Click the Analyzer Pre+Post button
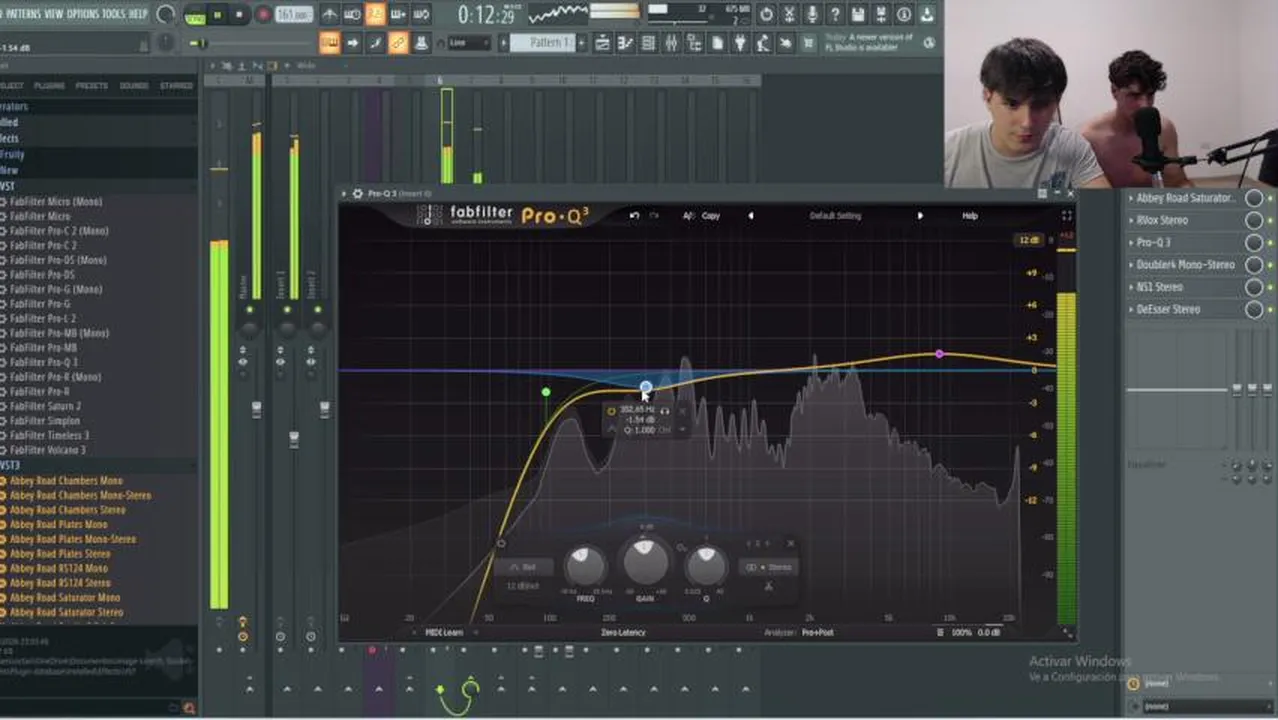Viewport: 1278px width, 720px height. [818, 632]
